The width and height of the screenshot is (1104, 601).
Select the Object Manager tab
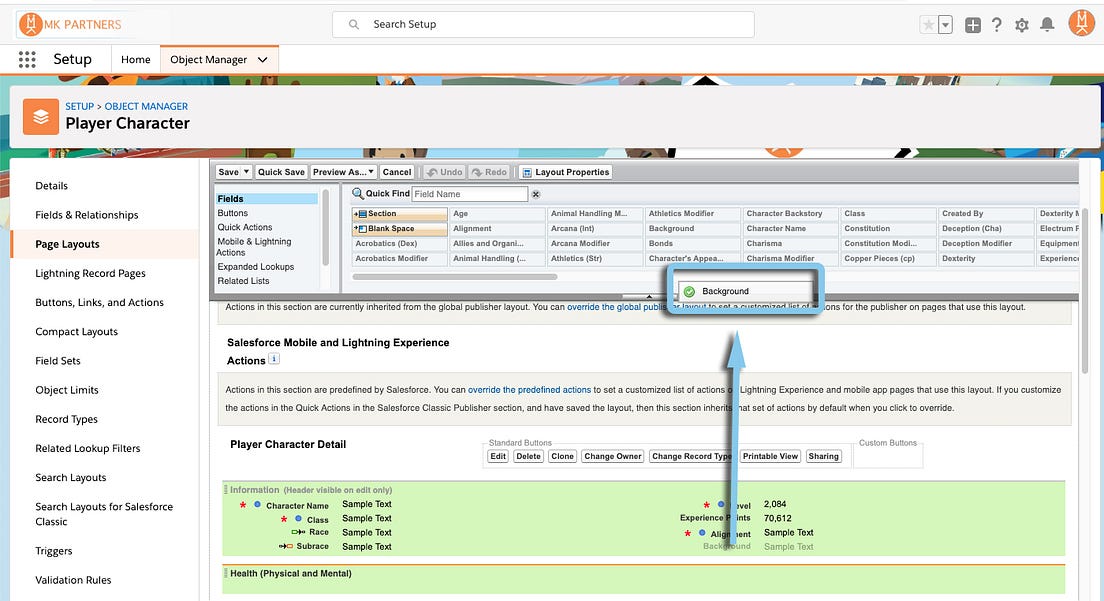(x=208, y=59)
